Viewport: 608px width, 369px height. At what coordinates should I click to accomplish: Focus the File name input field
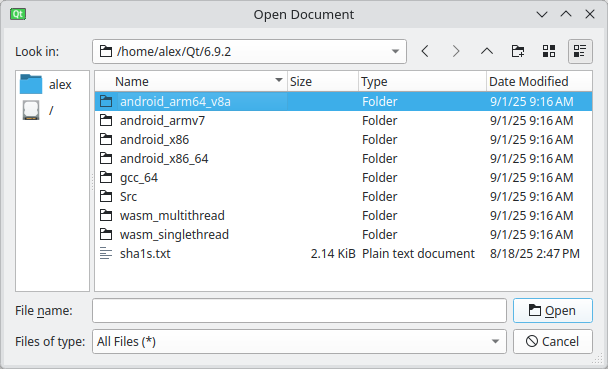coord(299,310)
